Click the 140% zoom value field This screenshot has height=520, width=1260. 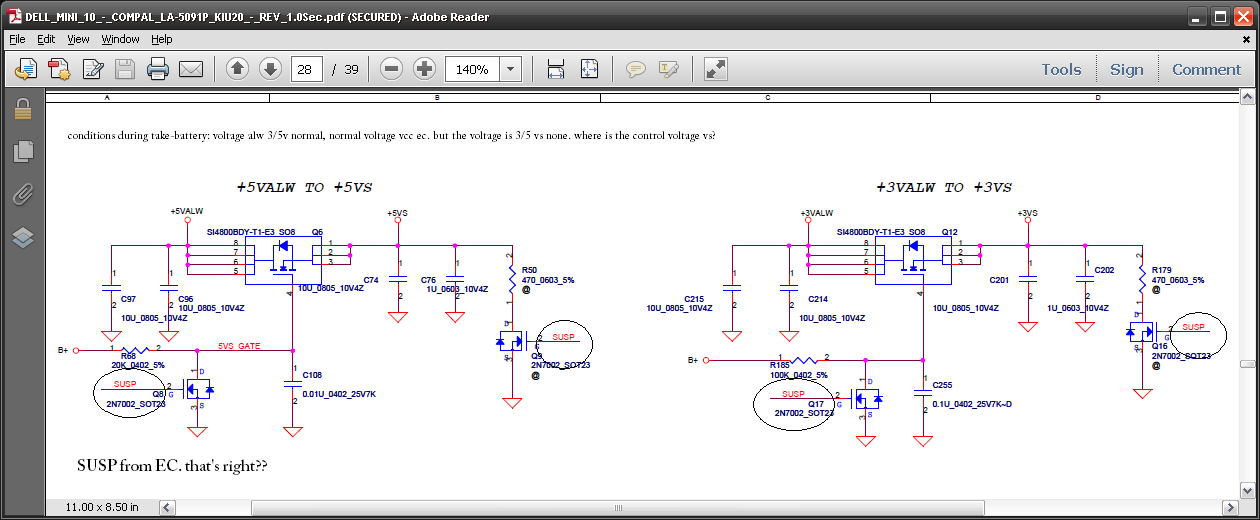[x=473, y=69]
